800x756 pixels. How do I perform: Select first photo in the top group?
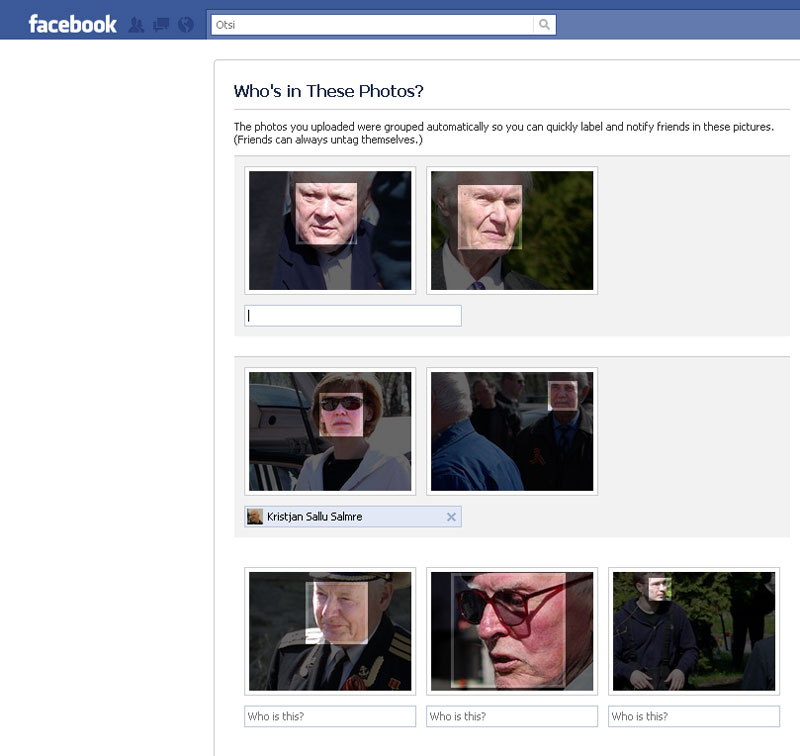[x=330, y=230]
